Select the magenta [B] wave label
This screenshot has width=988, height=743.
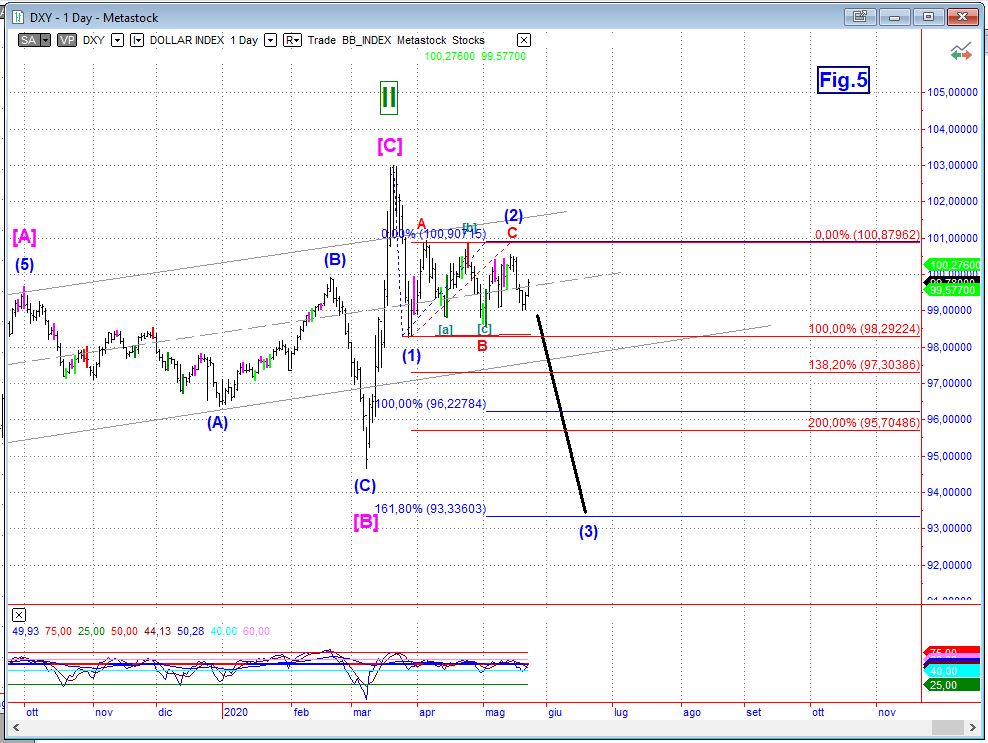tap(365, 522)
